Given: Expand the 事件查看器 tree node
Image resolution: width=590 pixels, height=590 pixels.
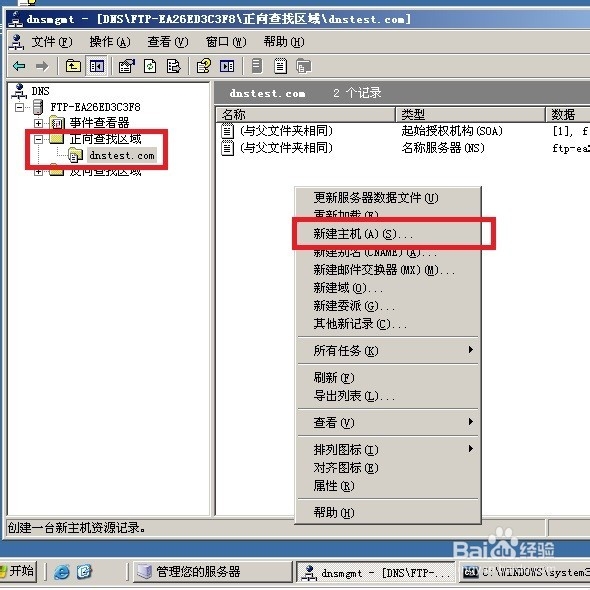Looking at the screenshot, I should [x=38, y=123].
